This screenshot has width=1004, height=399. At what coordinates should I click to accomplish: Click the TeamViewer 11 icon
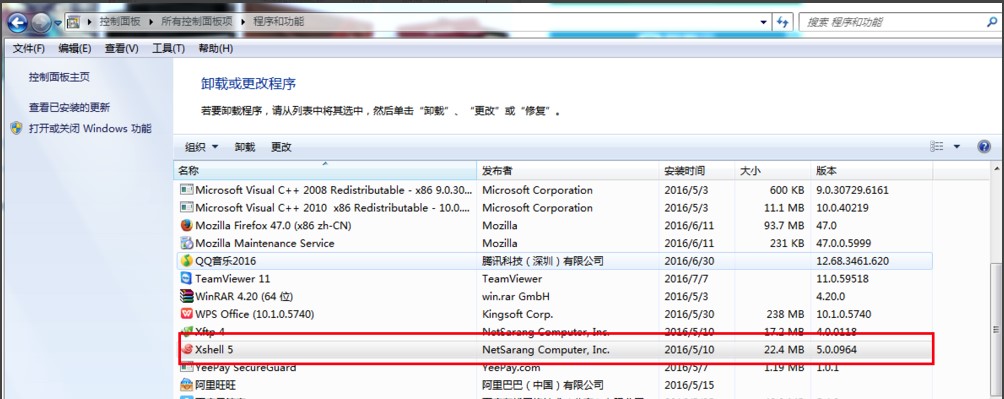(186, 279)
